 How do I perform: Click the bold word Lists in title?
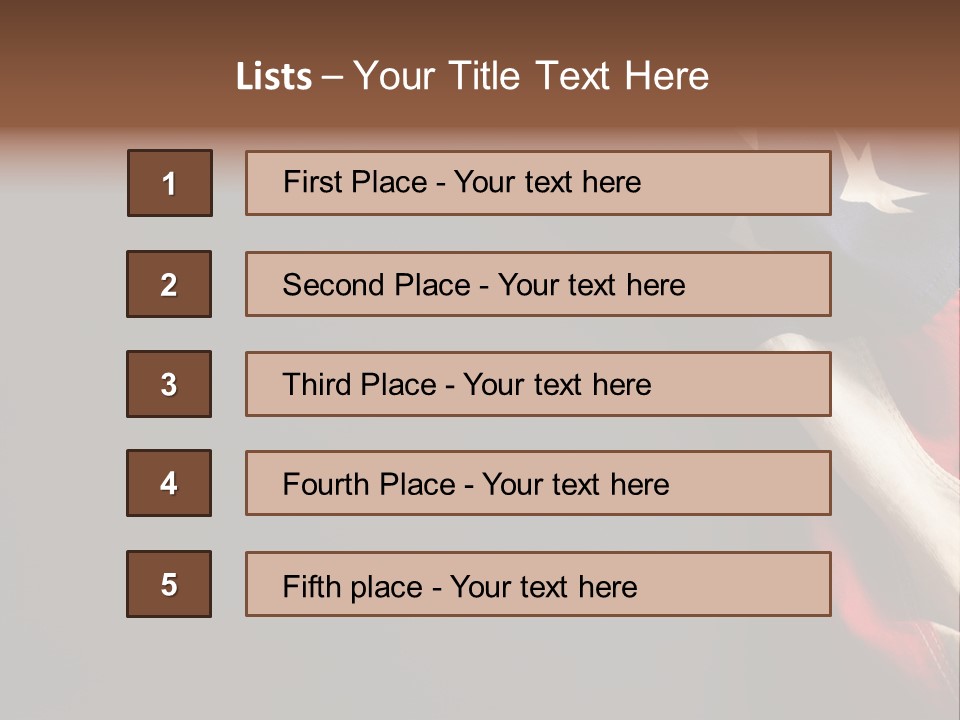coord(274,77)
